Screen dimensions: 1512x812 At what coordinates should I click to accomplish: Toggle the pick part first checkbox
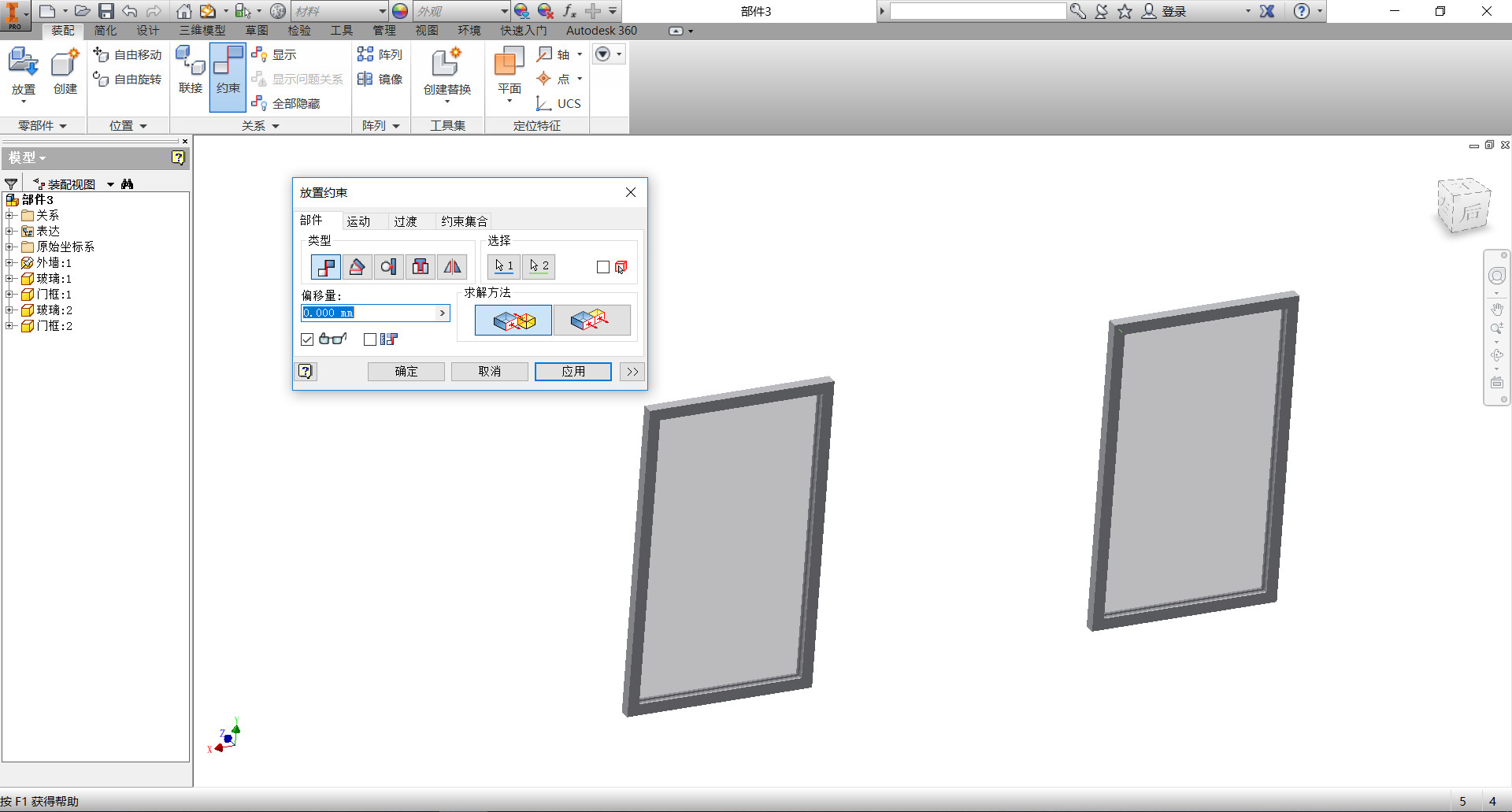tap(603, 267)
